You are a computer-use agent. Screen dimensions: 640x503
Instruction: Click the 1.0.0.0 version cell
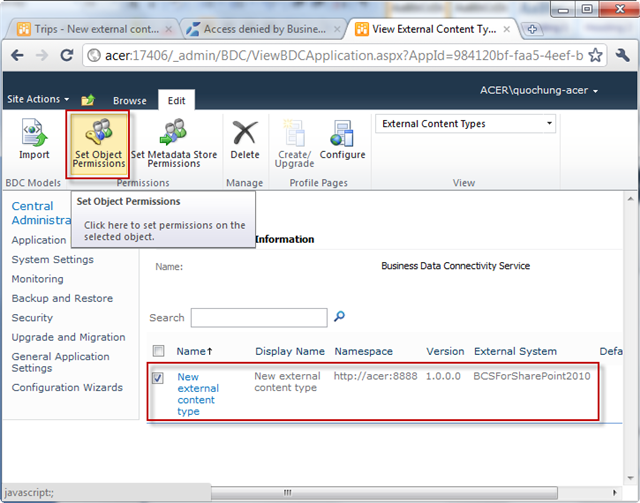[x=443, y=376]
